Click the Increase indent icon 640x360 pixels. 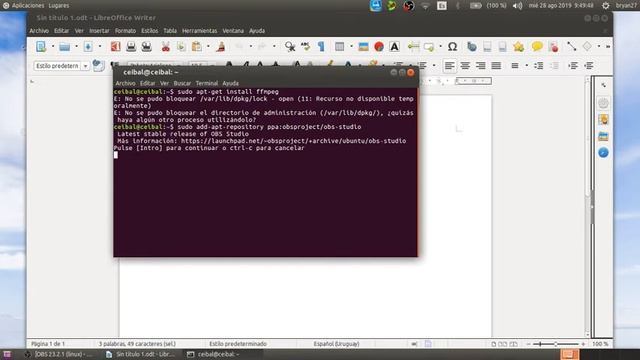pyautogui.click(x=573, y=66)
